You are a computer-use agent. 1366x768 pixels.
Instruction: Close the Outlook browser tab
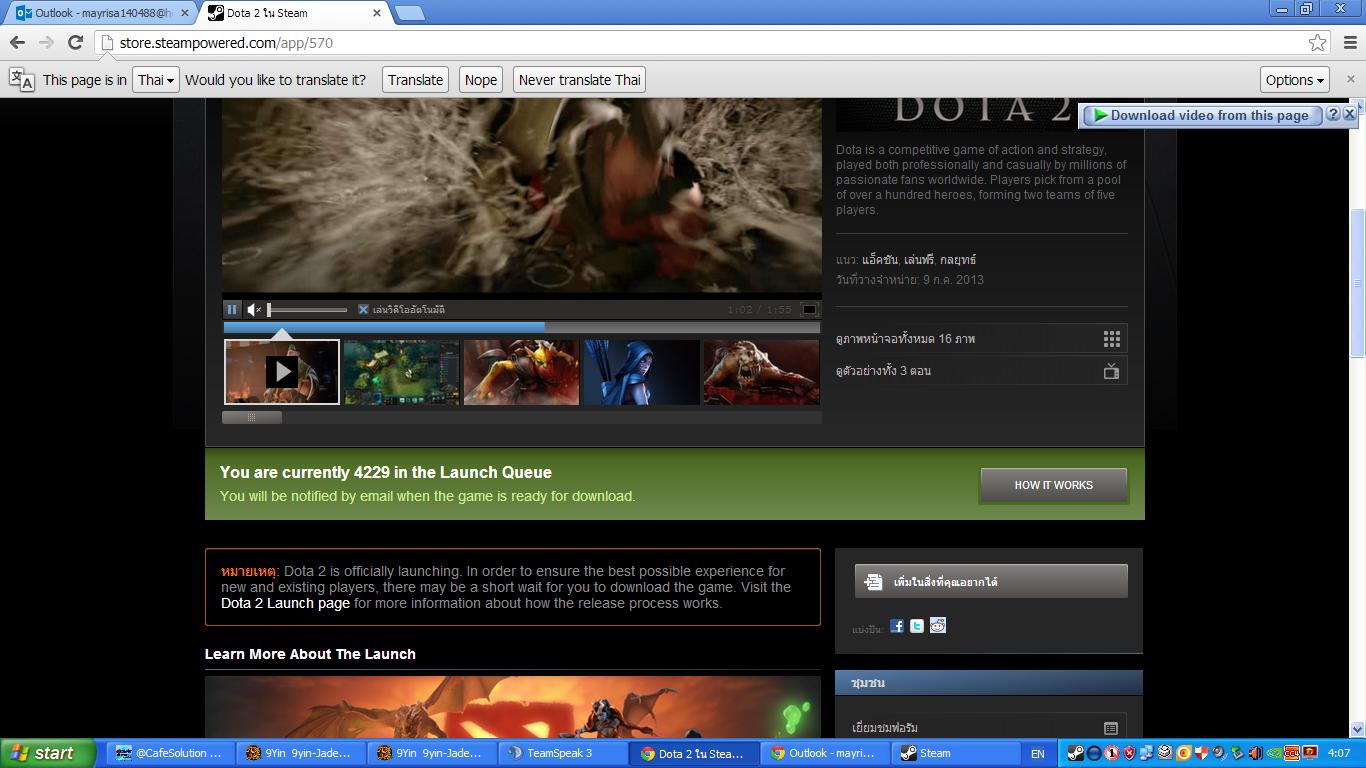[x=185, y=13]
